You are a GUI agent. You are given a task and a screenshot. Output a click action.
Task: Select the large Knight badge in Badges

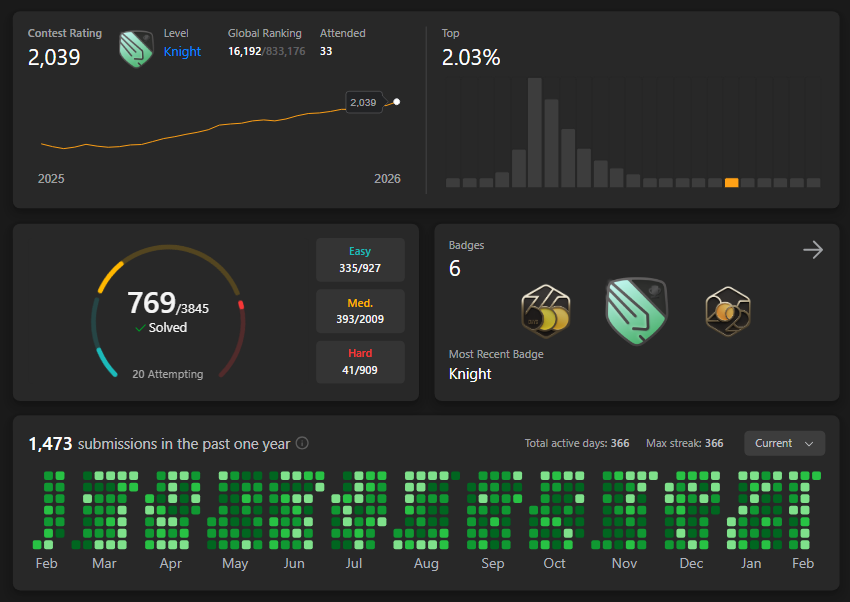point(636,311)
